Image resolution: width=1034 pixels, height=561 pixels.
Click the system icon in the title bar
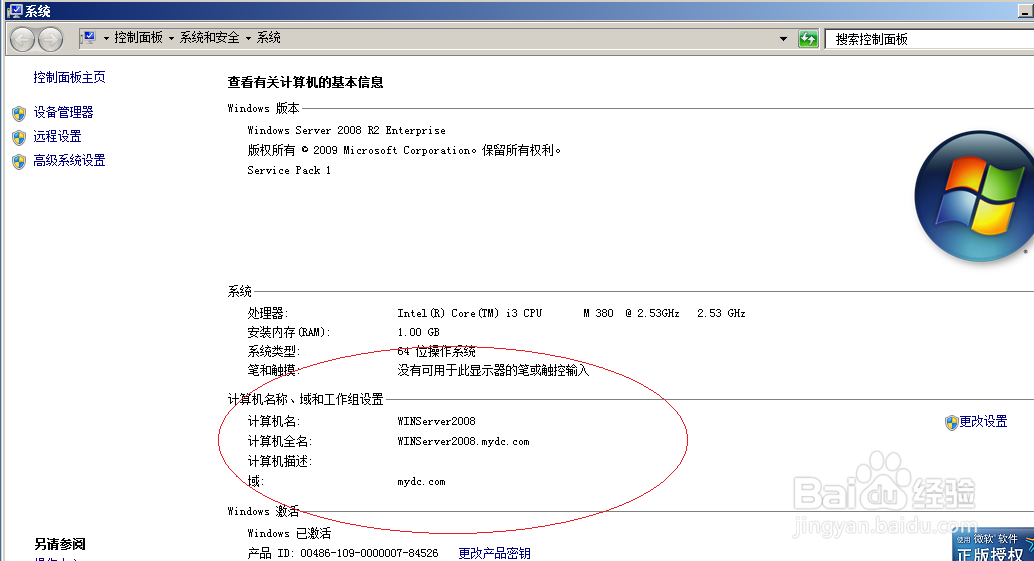[x=15, y=11]
